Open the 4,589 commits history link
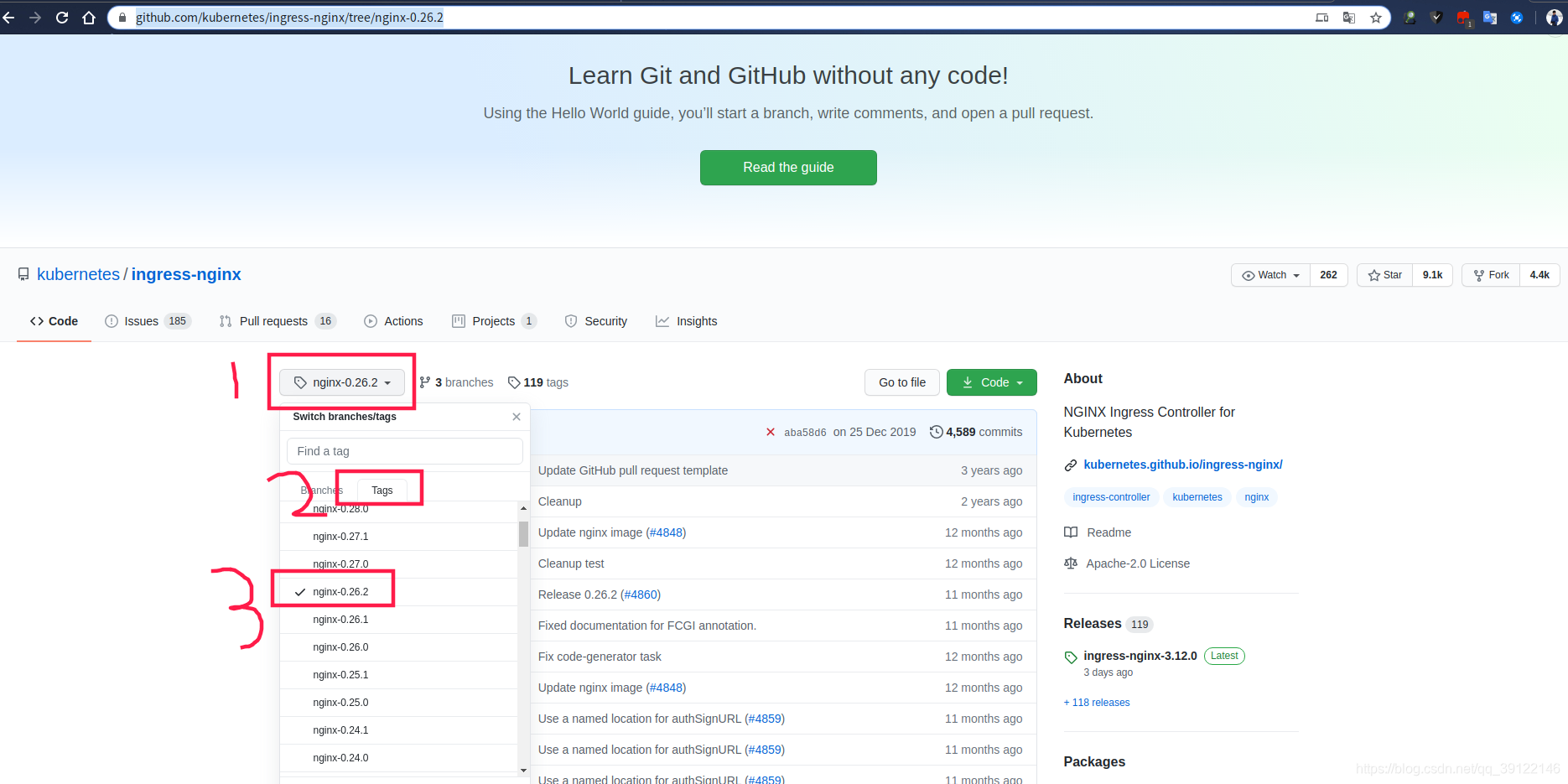 click(x=976, y=432)
